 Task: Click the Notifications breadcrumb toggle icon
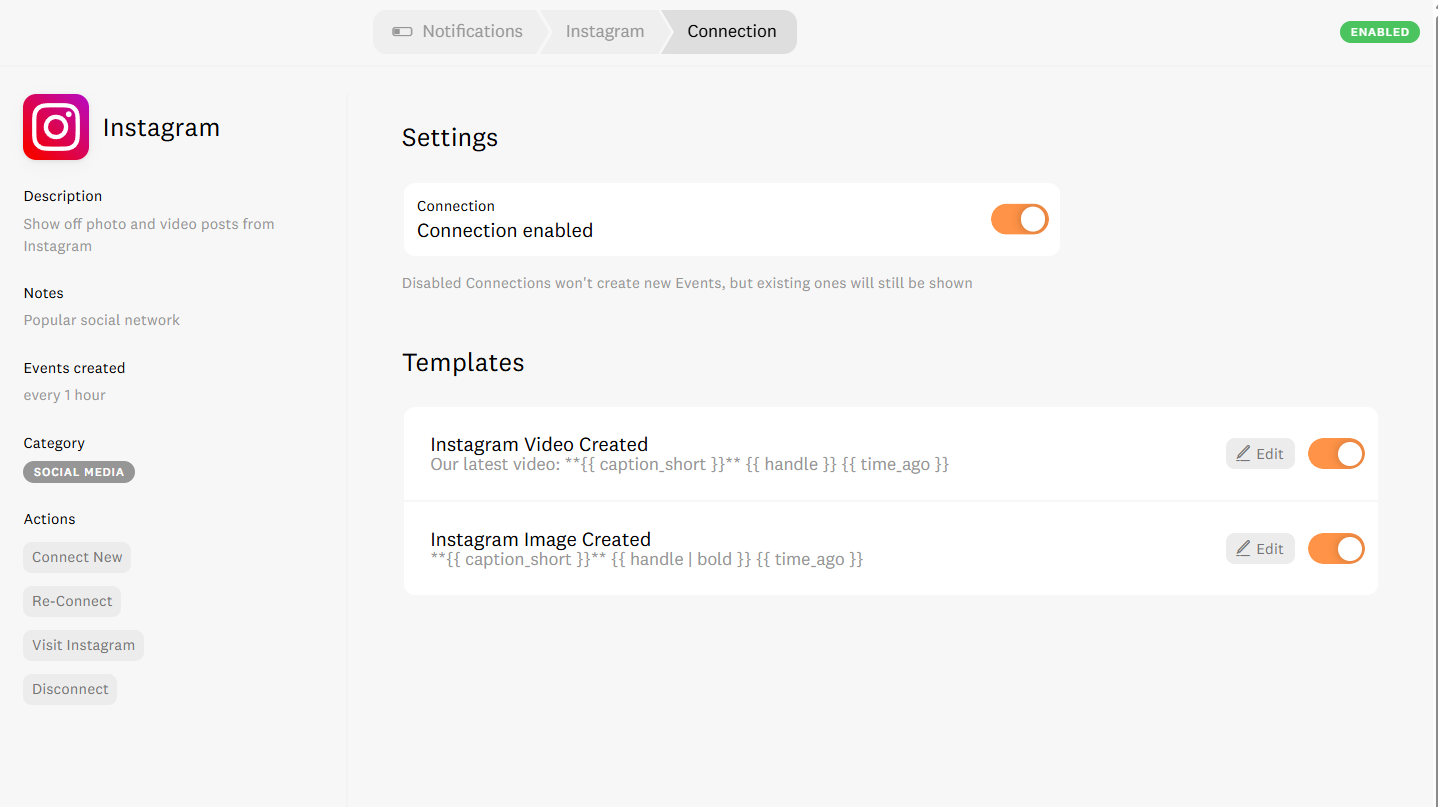402,32
